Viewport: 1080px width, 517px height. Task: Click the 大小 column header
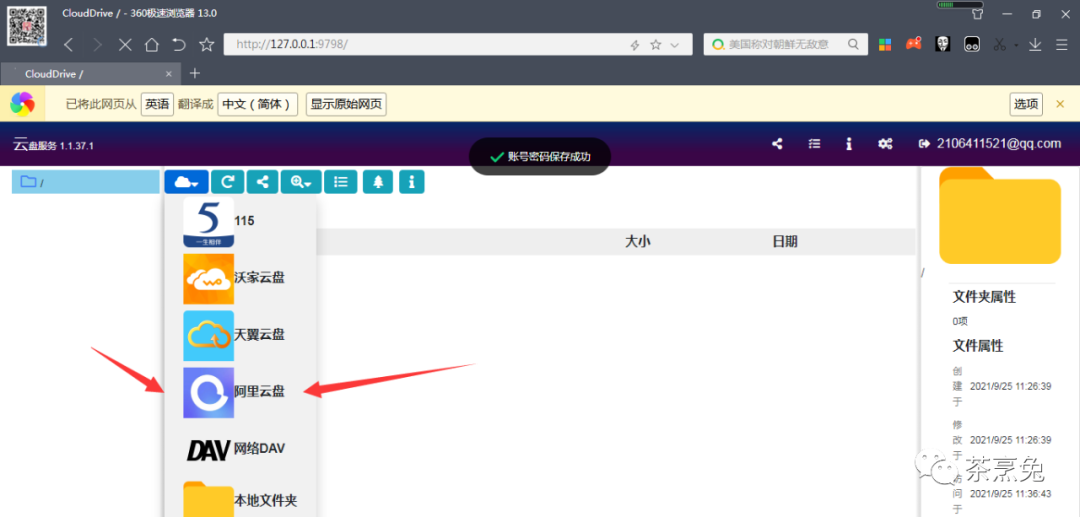pyautogui.click(x=638, y=242)
